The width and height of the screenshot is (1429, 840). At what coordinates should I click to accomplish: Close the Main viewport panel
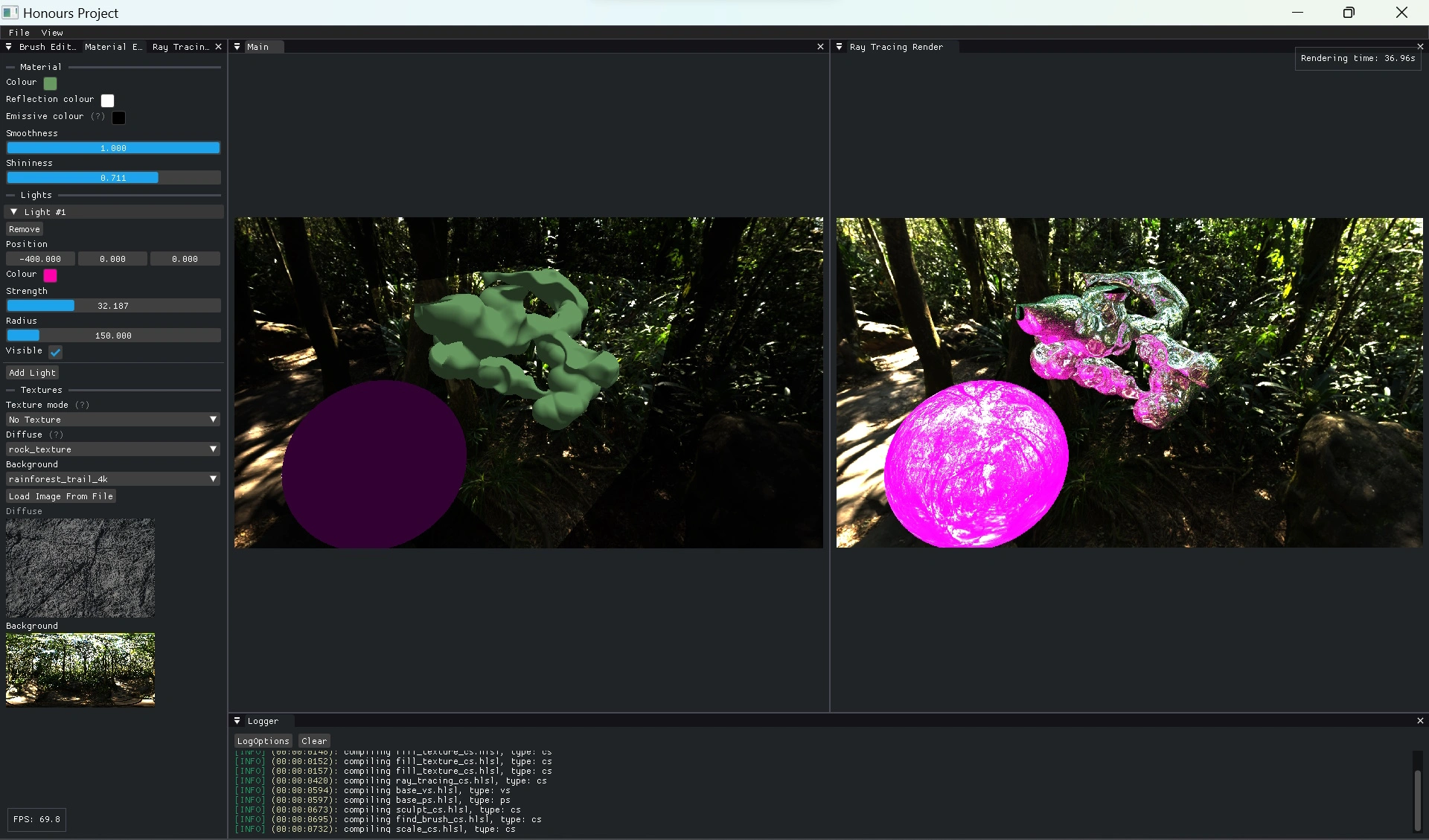(x=820, y=47)
